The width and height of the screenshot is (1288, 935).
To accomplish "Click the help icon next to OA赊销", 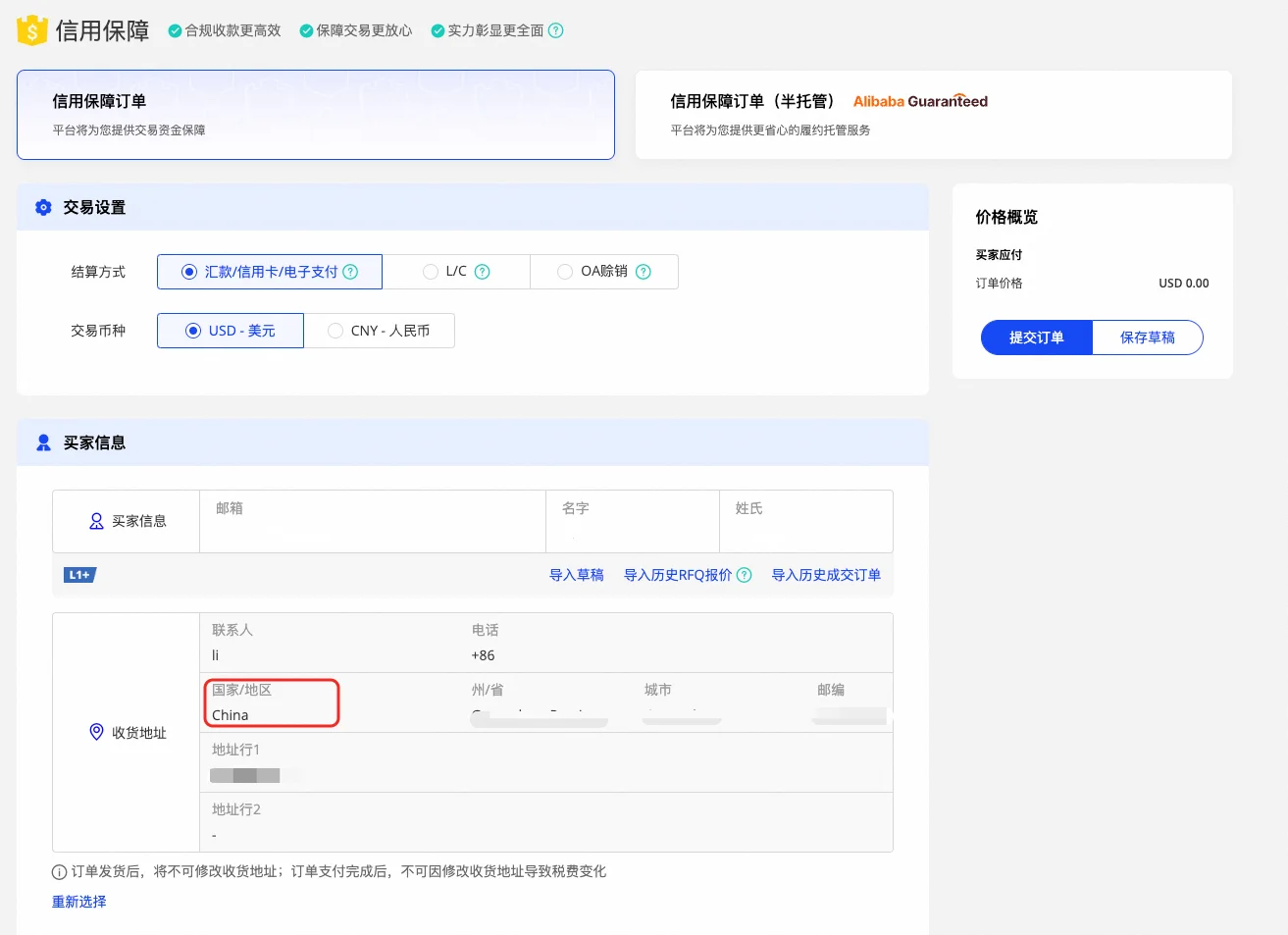I will (644, 272).
